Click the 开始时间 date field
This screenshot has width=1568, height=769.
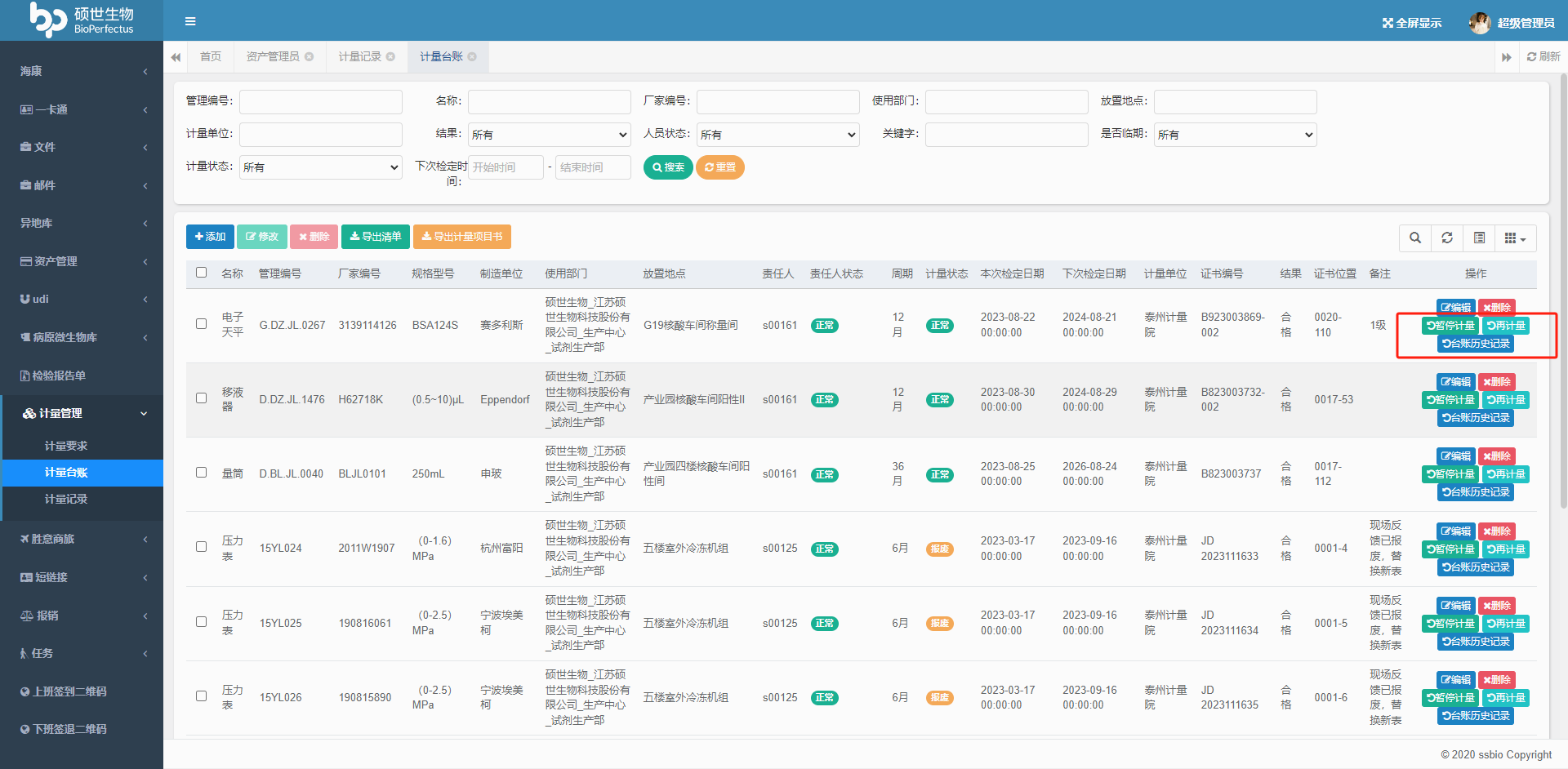pos(506,167)
